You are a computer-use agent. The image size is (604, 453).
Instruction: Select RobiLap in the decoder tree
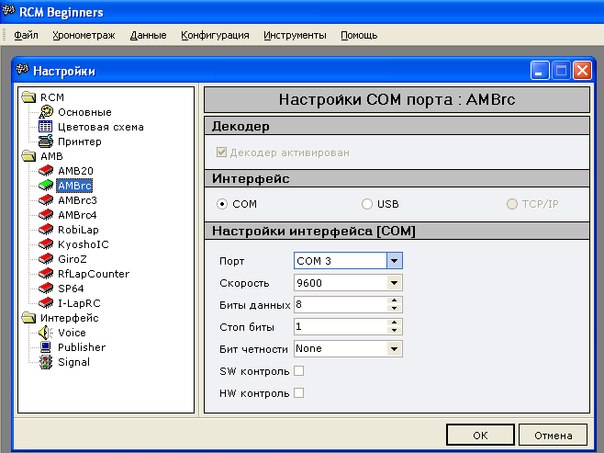[78, 230]
